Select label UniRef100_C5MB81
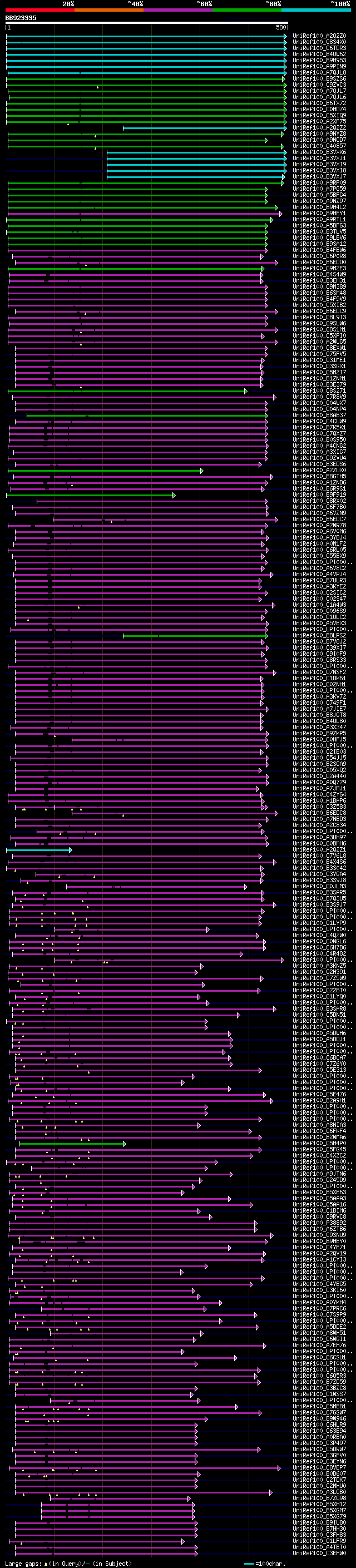The image size is (356, 1568). pos(319,1407)
